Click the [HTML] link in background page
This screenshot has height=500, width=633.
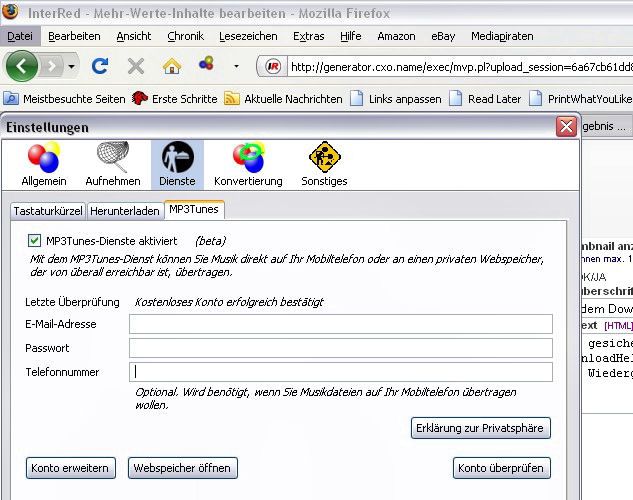click(x=618, y=326)
